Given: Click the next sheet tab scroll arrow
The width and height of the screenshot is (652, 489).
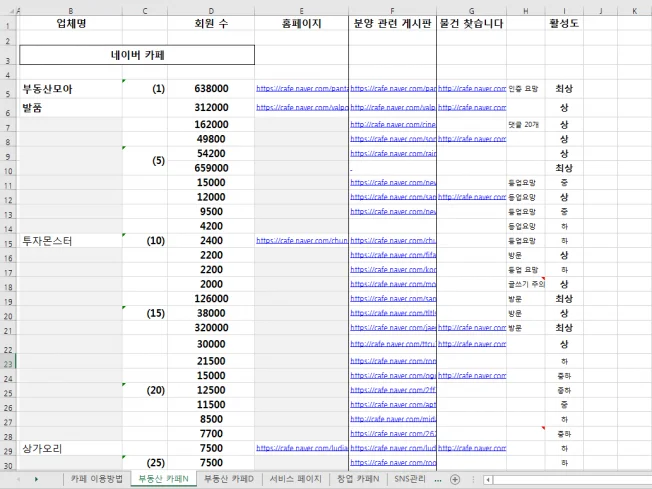Looking at the screenshot, I should coord(36,480).
